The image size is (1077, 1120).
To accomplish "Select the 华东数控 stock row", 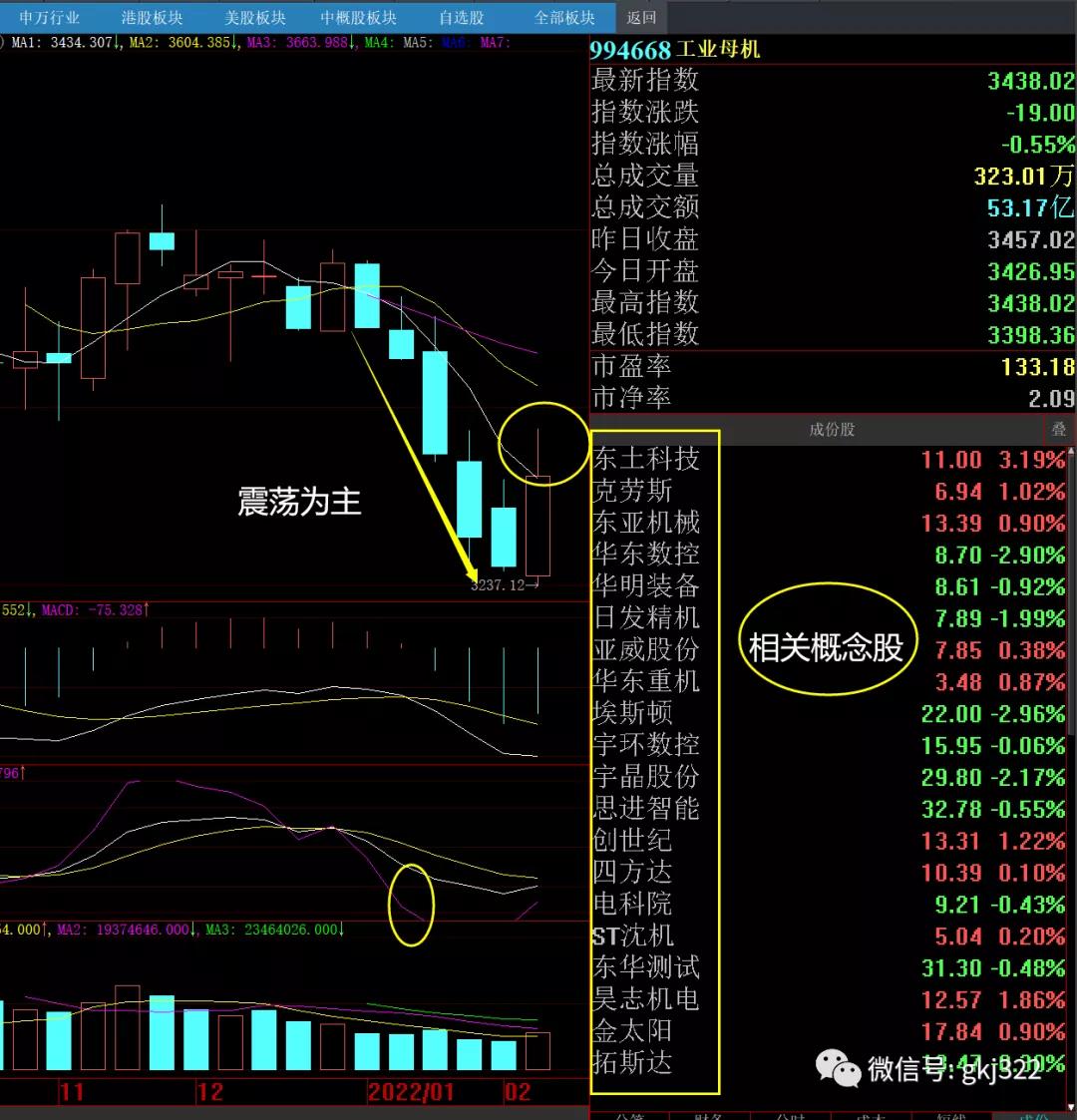I will coord(829,555).
